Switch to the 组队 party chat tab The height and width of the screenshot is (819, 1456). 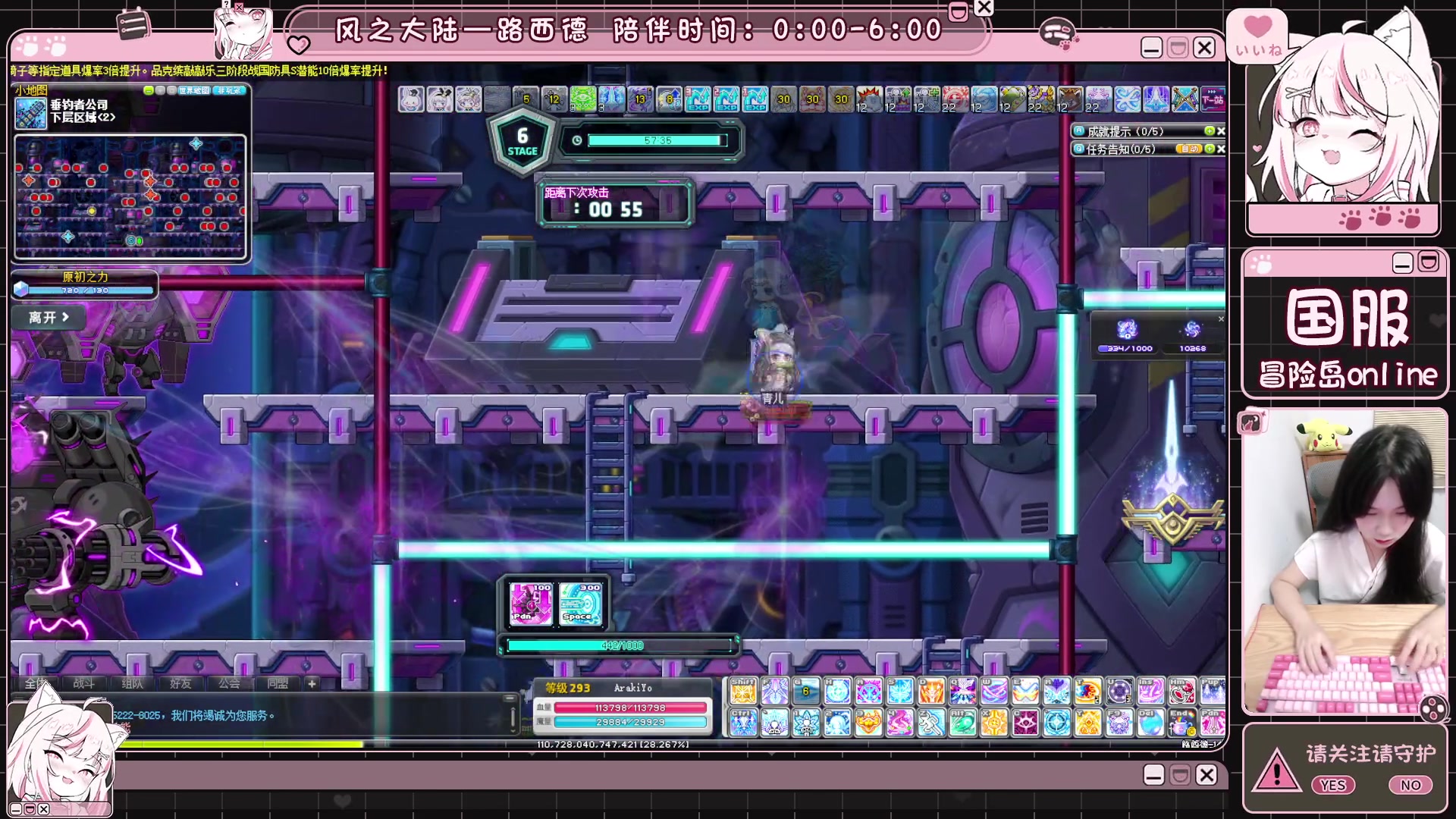point(132,683)
